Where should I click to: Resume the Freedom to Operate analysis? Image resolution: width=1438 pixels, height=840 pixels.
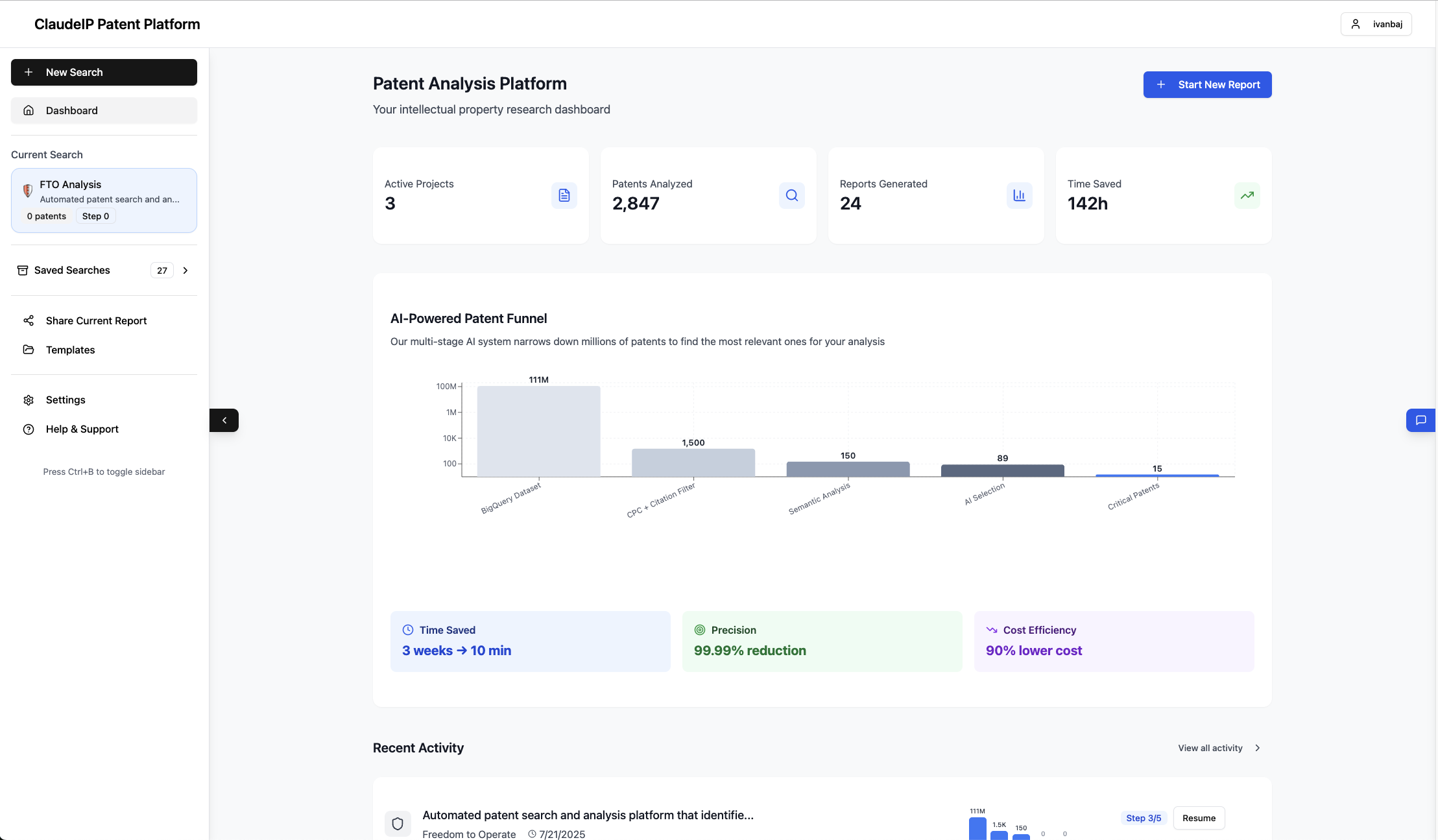point(1199,818)
